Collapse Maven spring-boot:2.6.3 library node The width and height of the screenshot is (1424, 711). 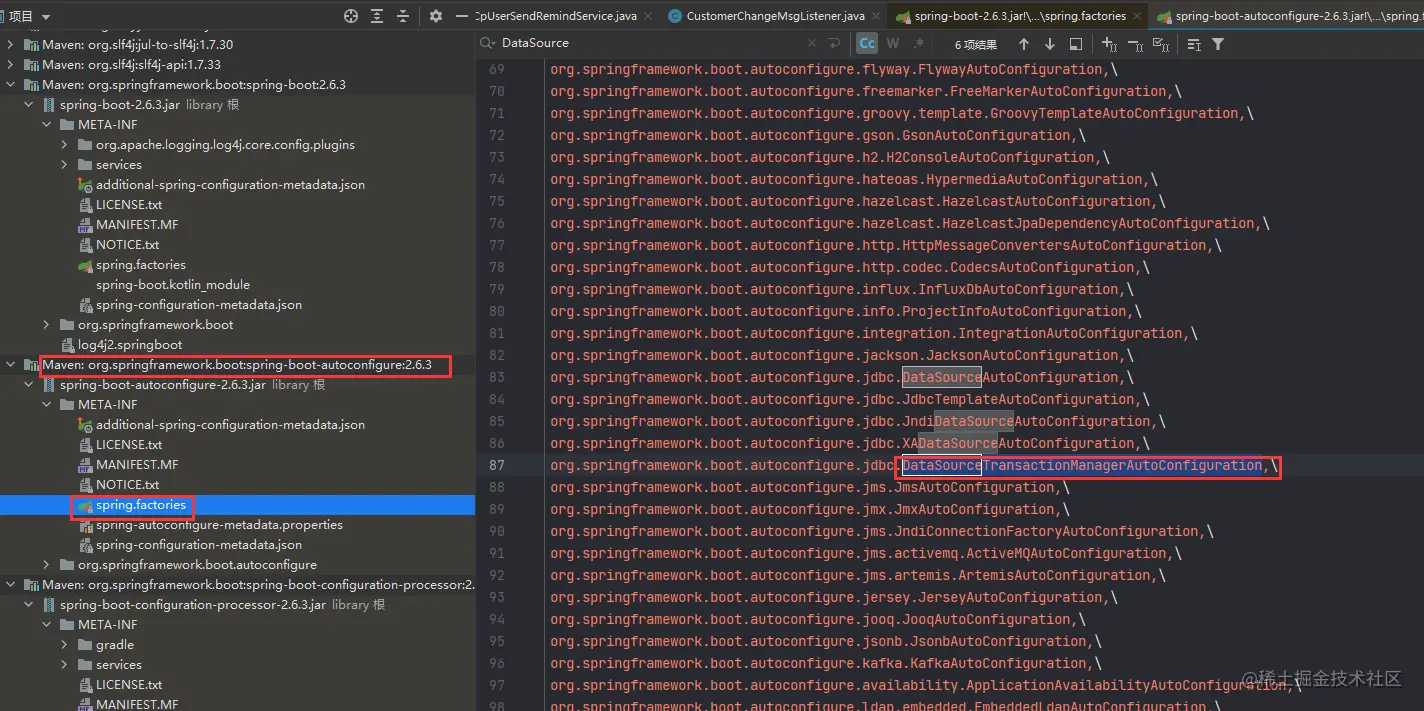point(10,85)
